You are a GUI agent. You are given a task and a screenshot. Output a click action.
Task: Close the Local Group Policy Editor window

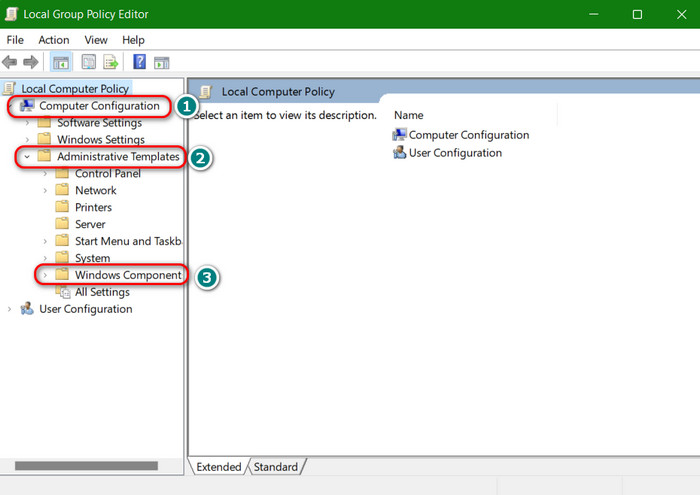681,14
